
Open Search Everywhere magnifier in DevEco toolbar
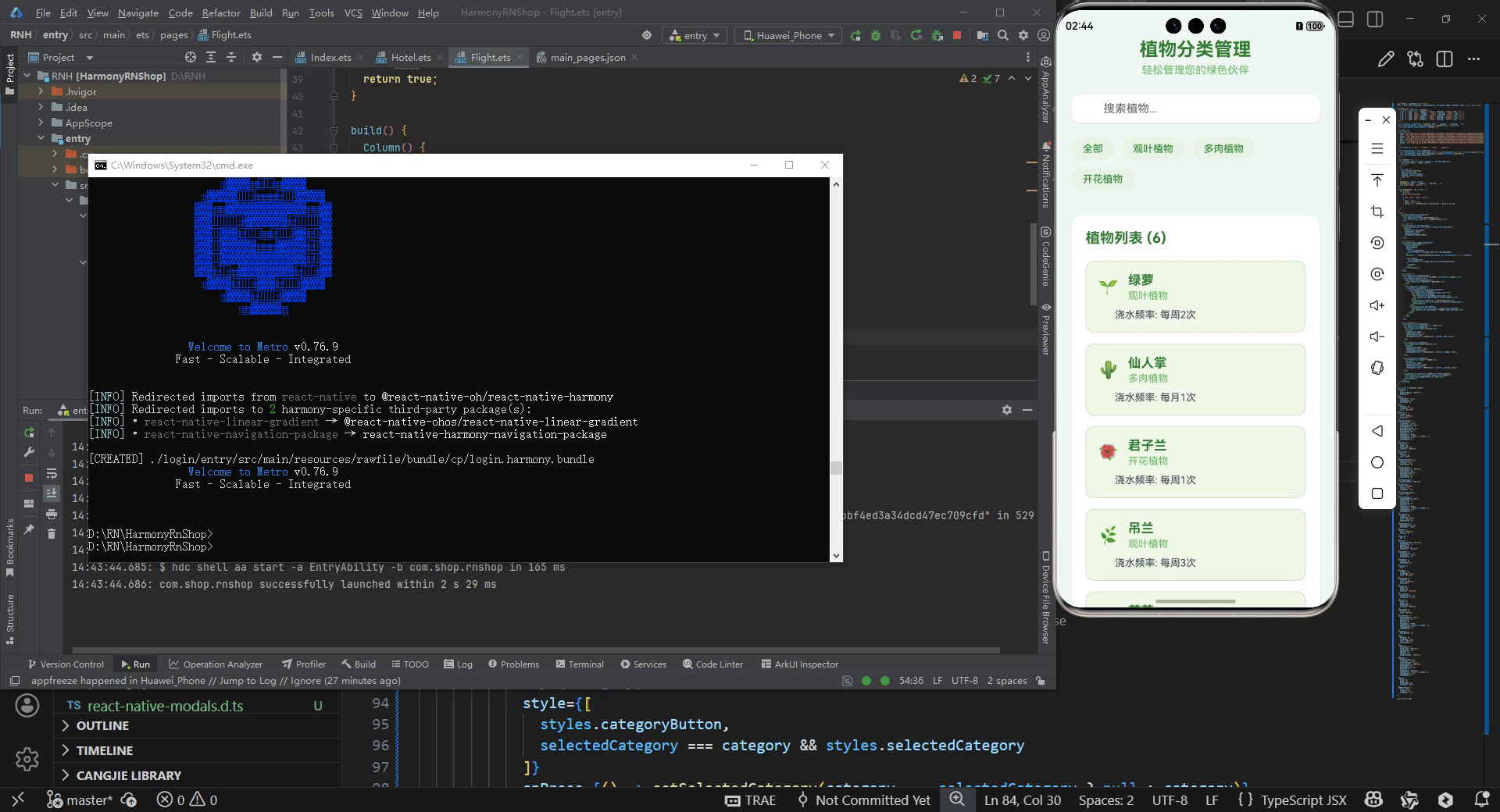[x=1003, y=35]
